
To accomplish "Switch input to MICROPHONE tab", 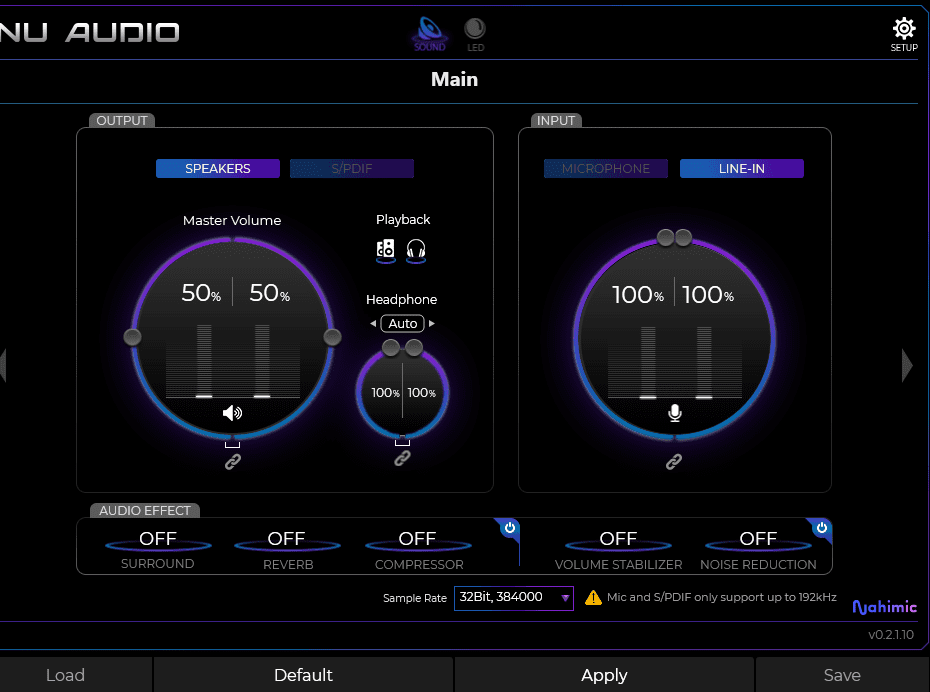I will point(606,168).
